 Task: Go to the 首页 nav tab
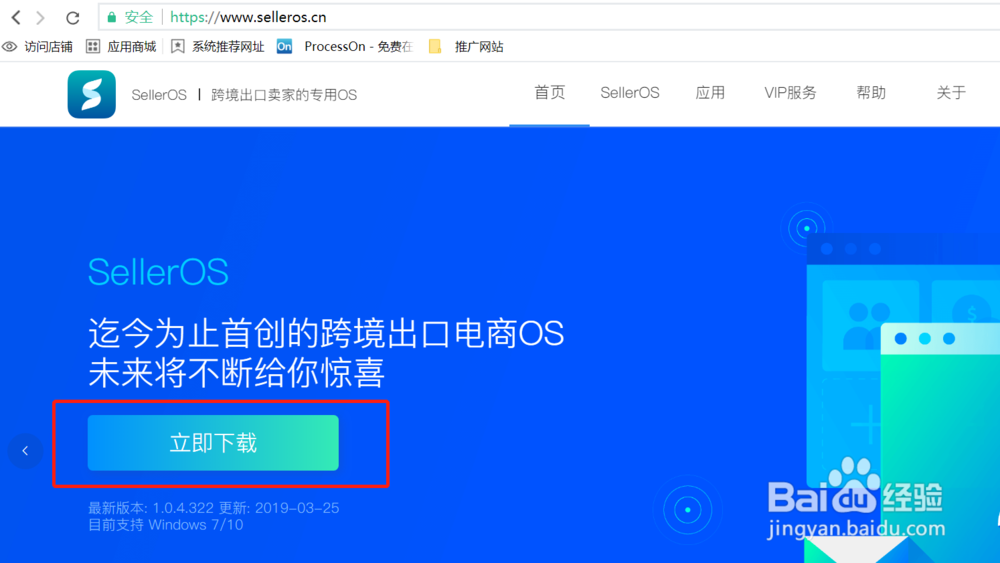(549, 93)
